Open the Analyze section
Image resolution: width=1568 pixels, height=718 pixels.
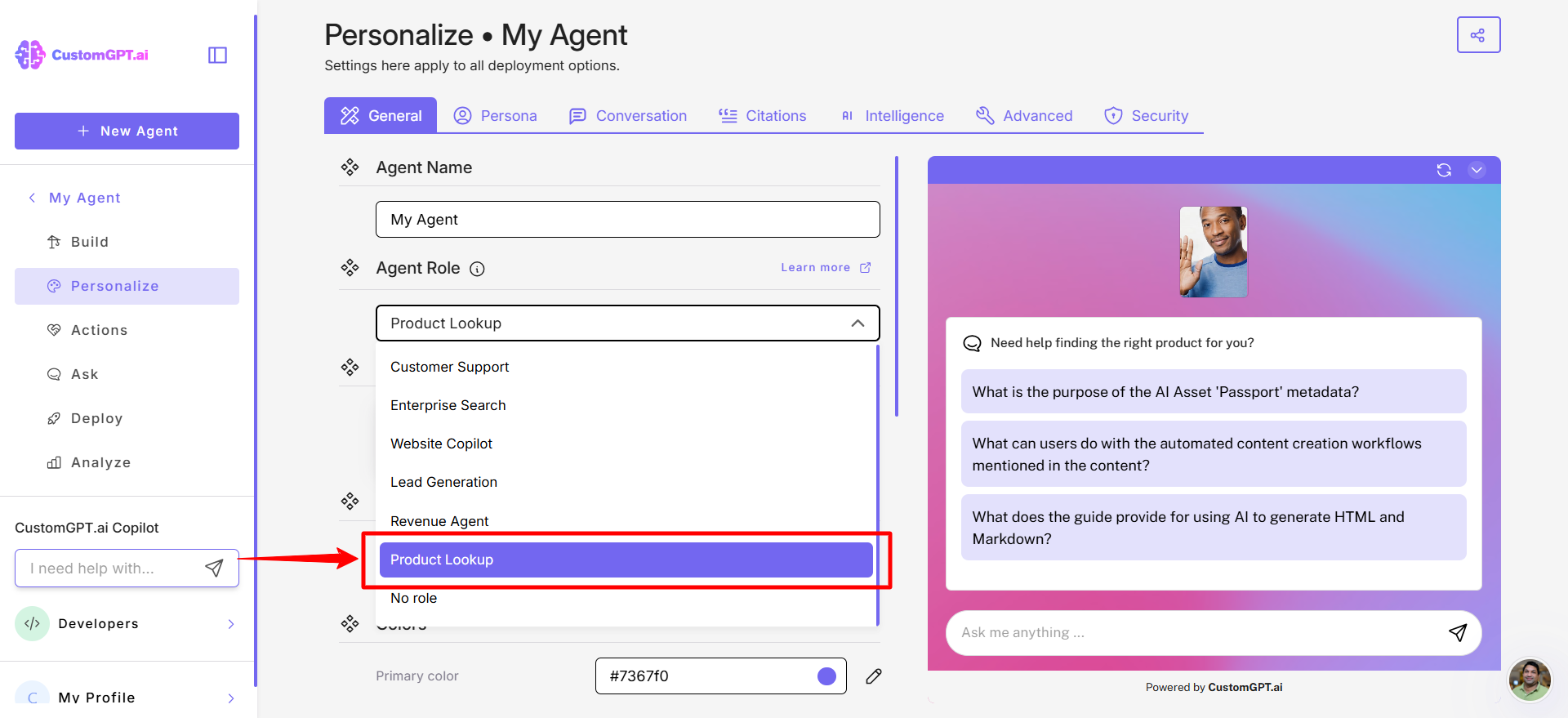127,462
